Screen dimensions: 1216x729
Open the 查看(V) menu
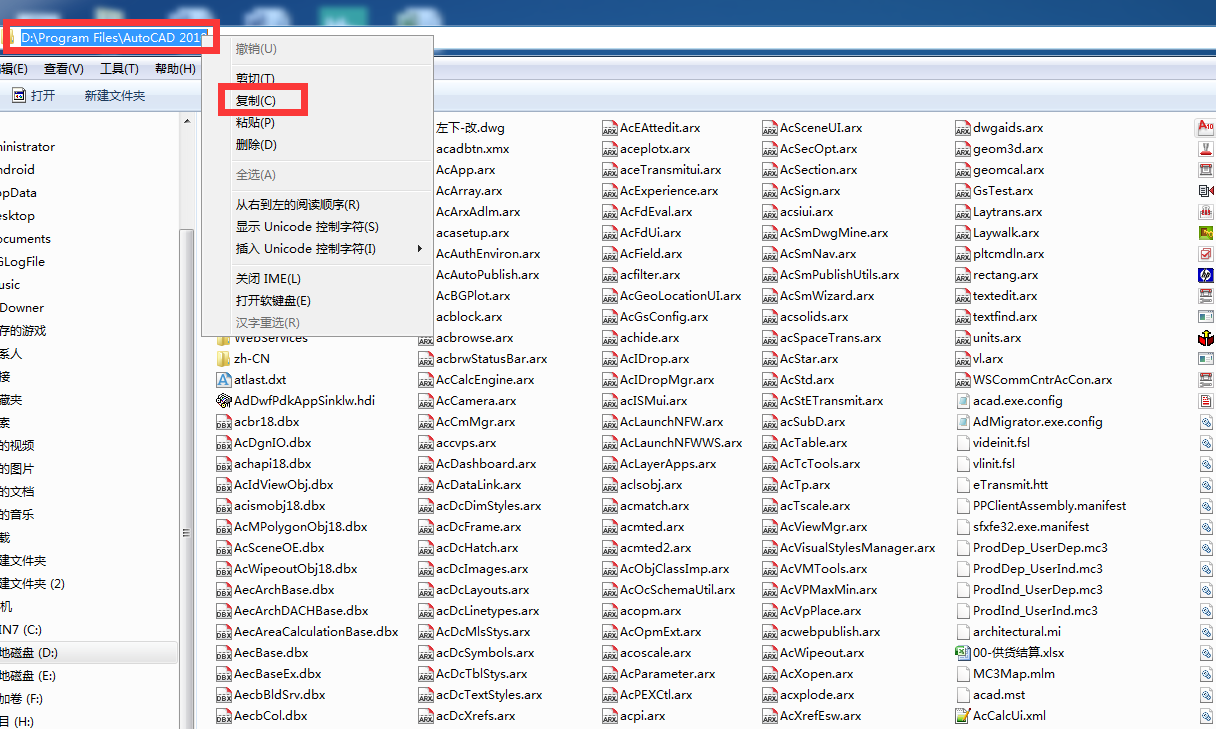(x=64, y=69)
